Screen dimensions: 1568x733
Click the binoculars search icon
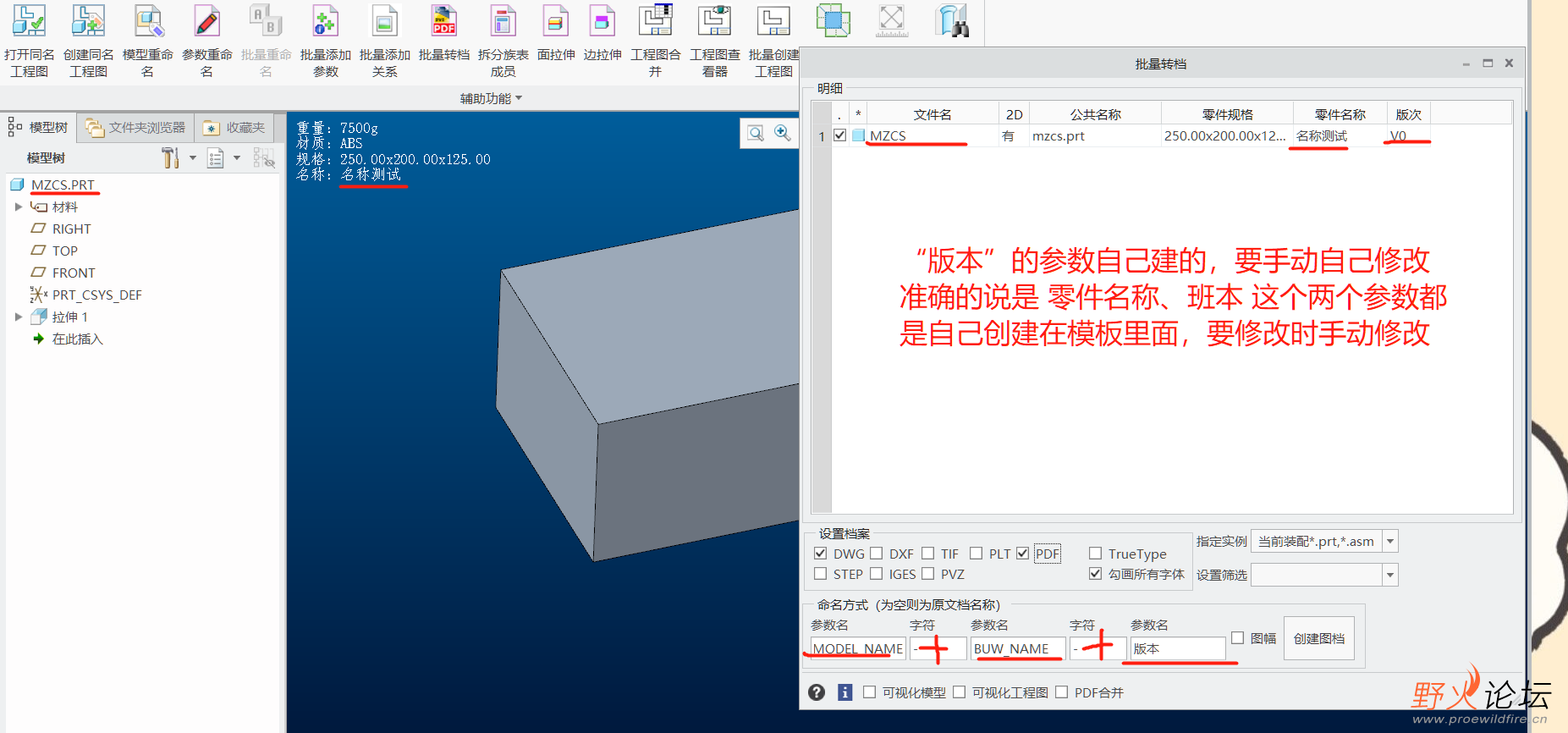(x=952, y=20)
